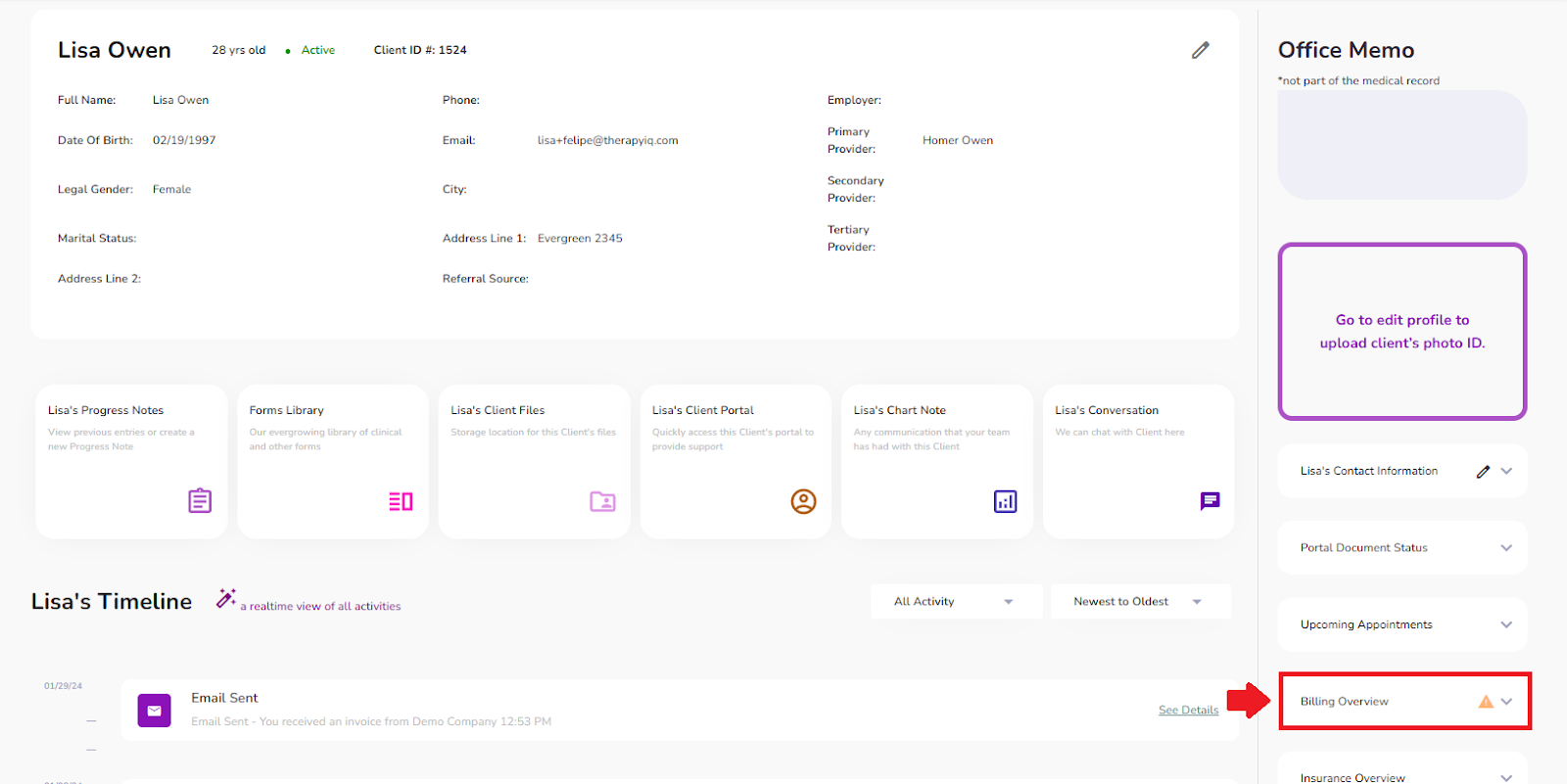Click date of birth value 02/19/1997
Viewport: 1567px width, 784px height.
point(184,141)
